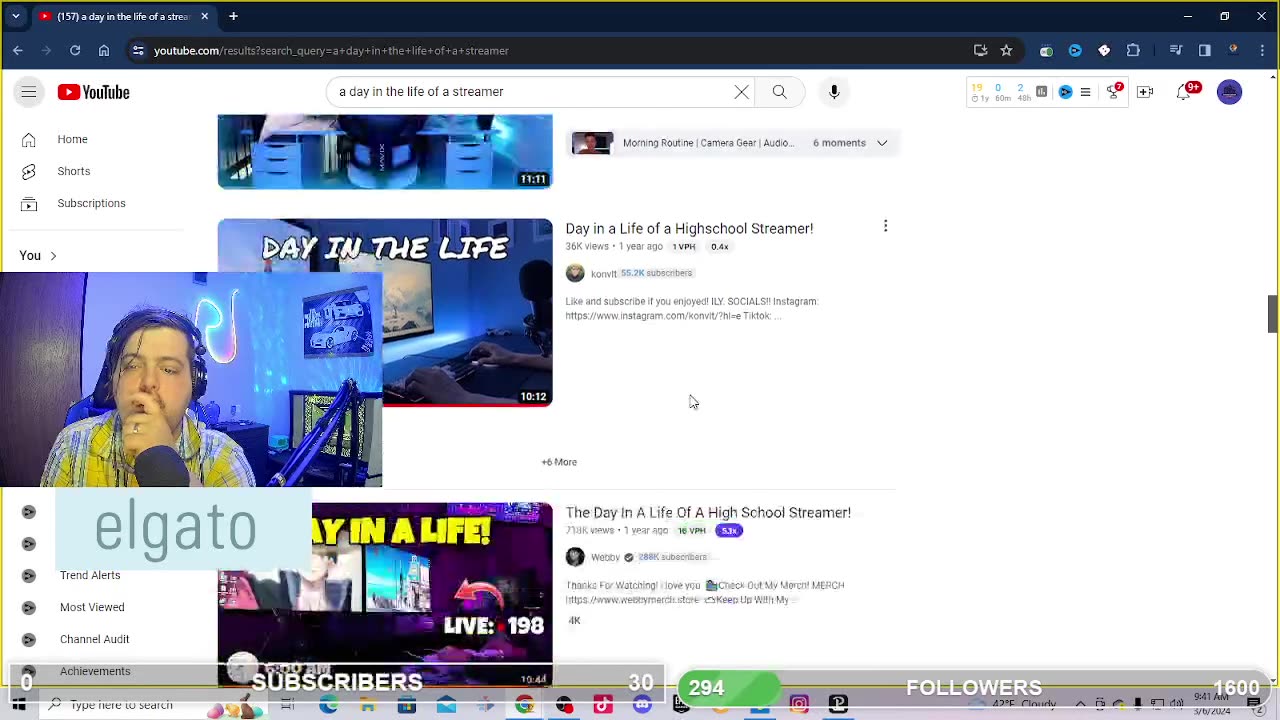The image size is (1280, 720).
Task: Open the 11:11 video thumbnail
Action: point(385,151)
